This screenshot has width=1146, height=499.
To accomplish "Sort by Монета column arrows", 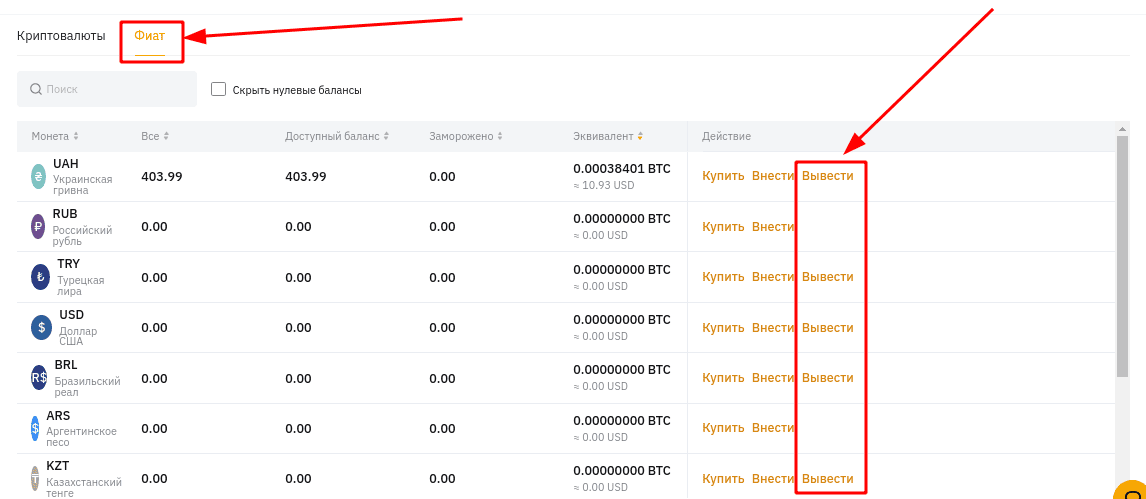I will (x=76, y=137).
